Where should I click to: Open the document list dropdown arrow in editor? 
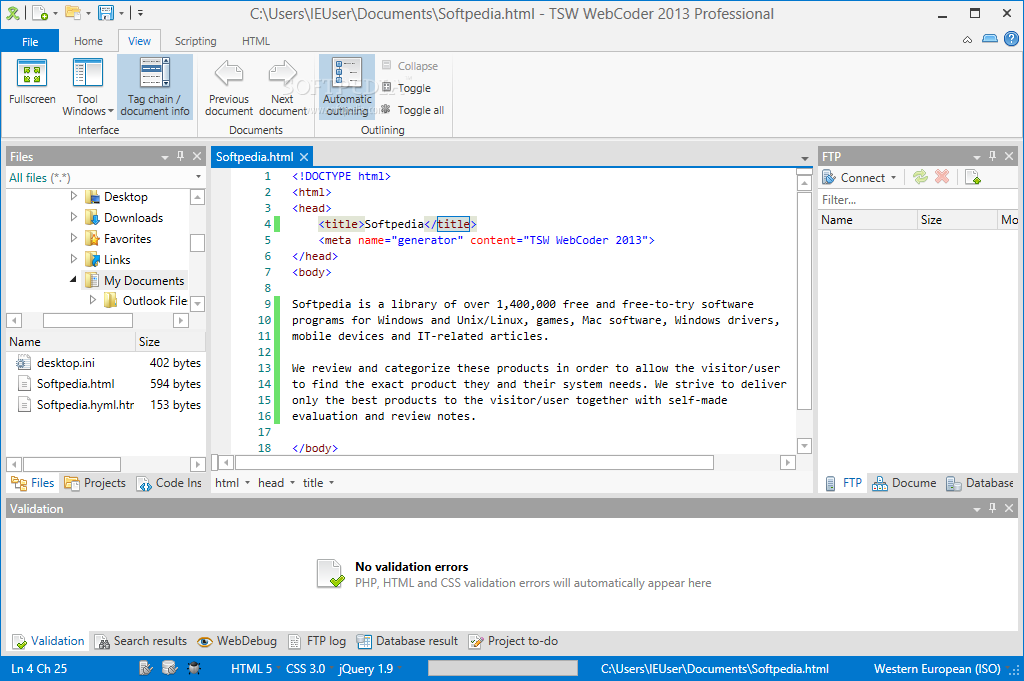[805, 159]
